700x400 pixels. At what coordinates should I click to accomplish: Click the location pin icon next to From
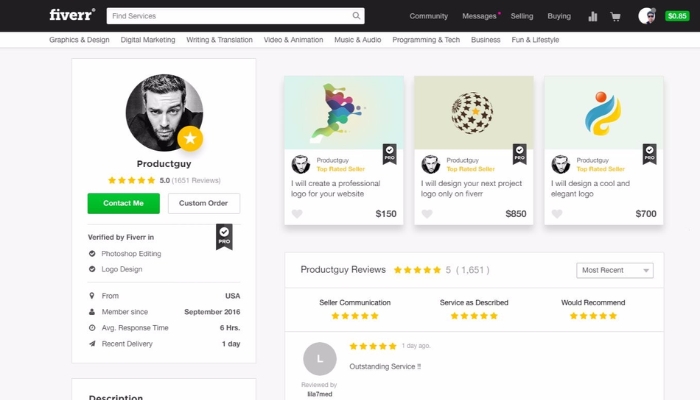click(x=92, y=296)
